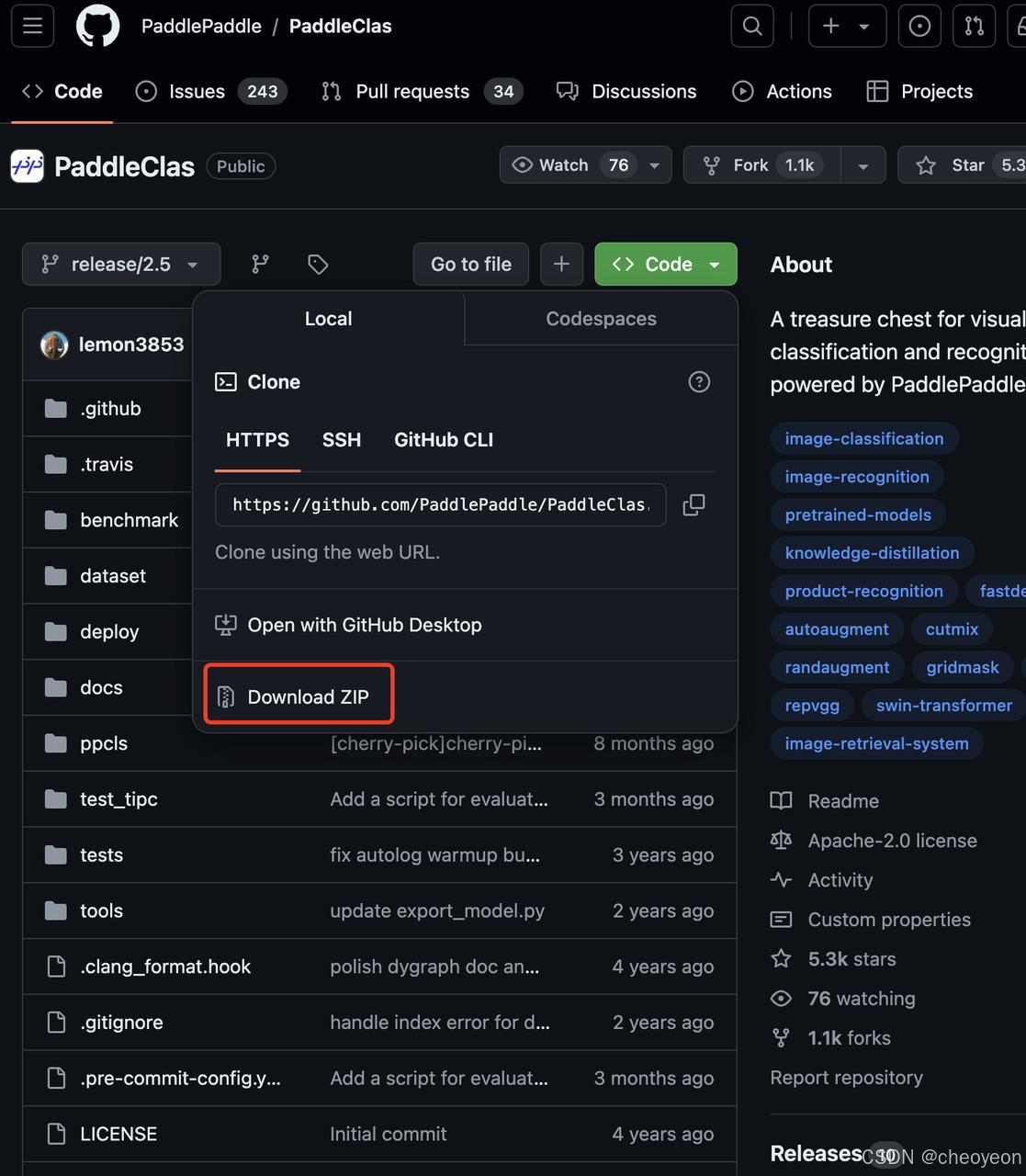
Task: Open the tools folder
Action: (x=101, y=910)
